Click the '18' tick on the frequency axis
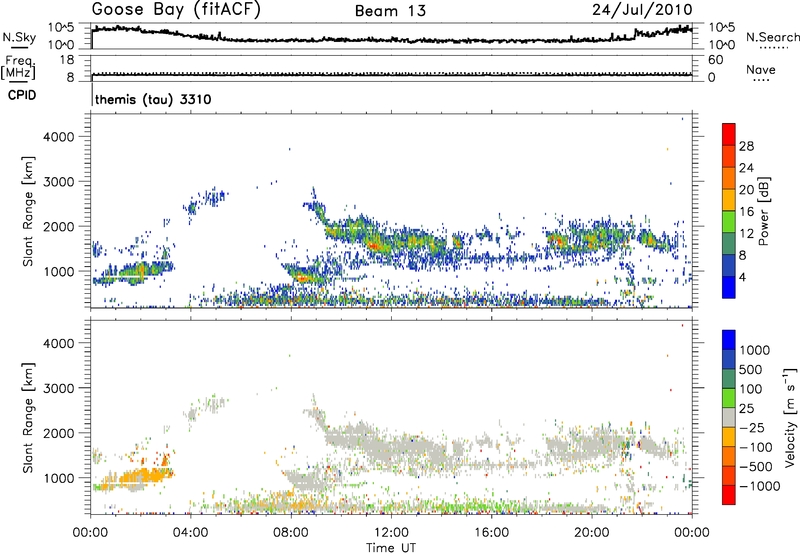Viewport: 800px width, 554px height. pos(67,60)
